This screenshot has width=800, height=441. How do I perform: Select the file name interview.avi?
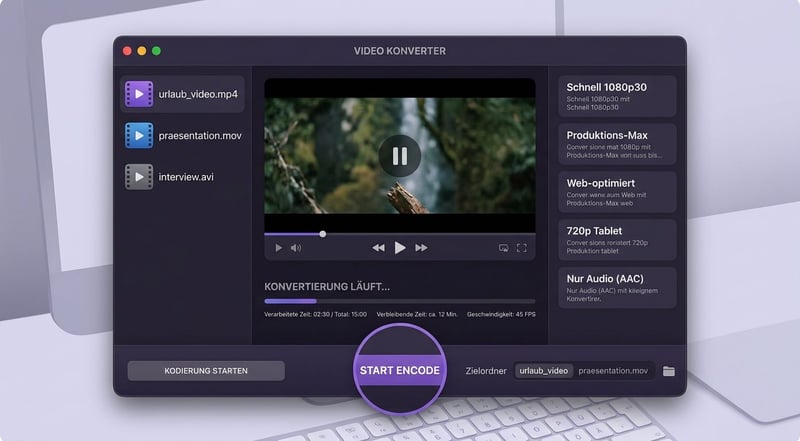pyautogui.click(x=186, y=177)
